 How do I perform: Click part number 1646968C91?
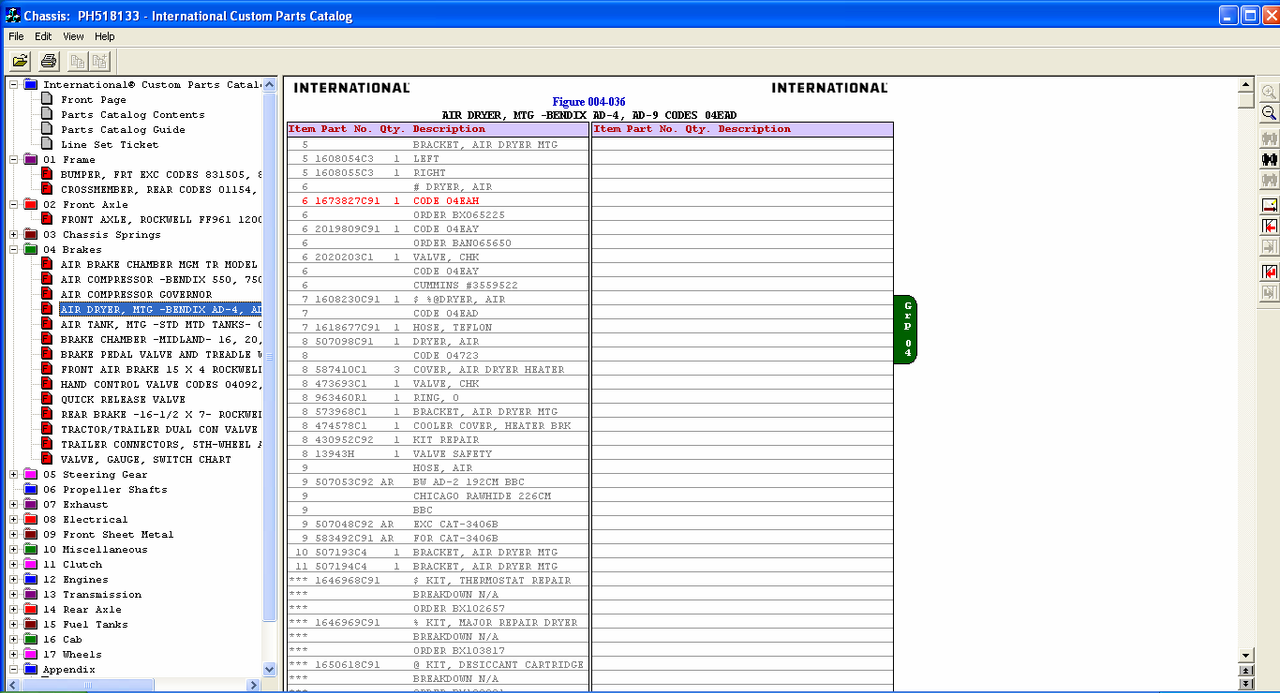point(347,580)
